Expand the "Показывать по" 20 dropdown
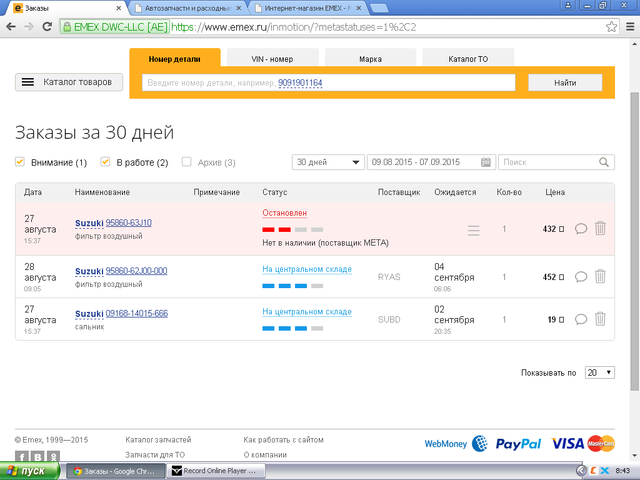This screenshot has height=480, width=640. [x=600, y=372]
